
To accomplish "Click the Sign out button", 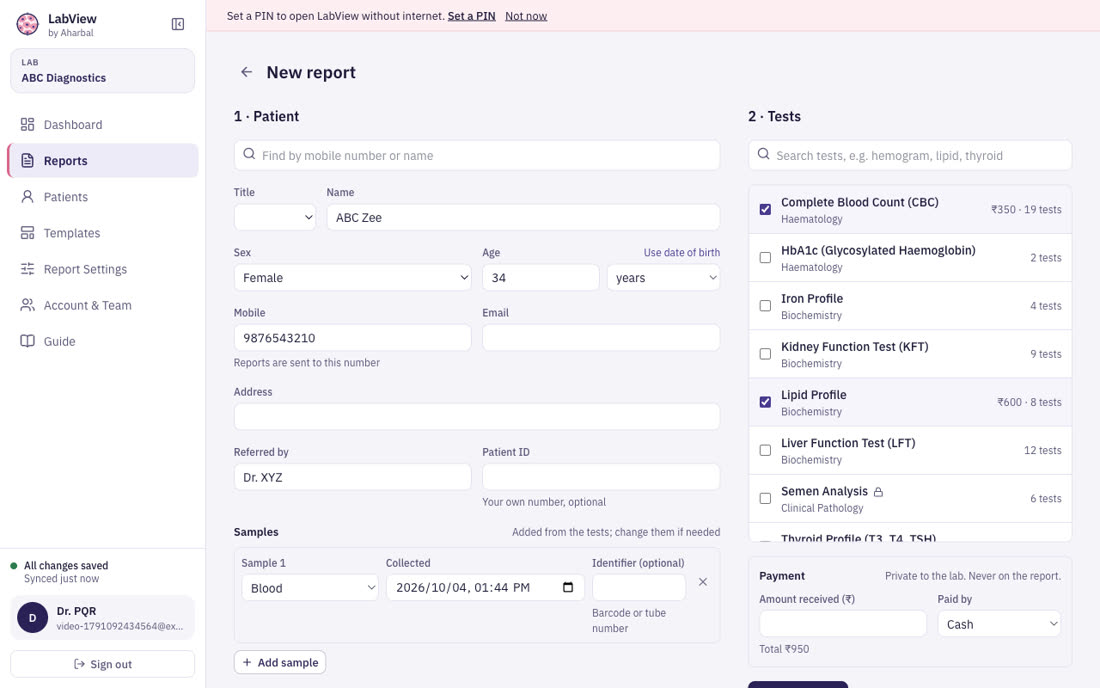I will [102, 664].
